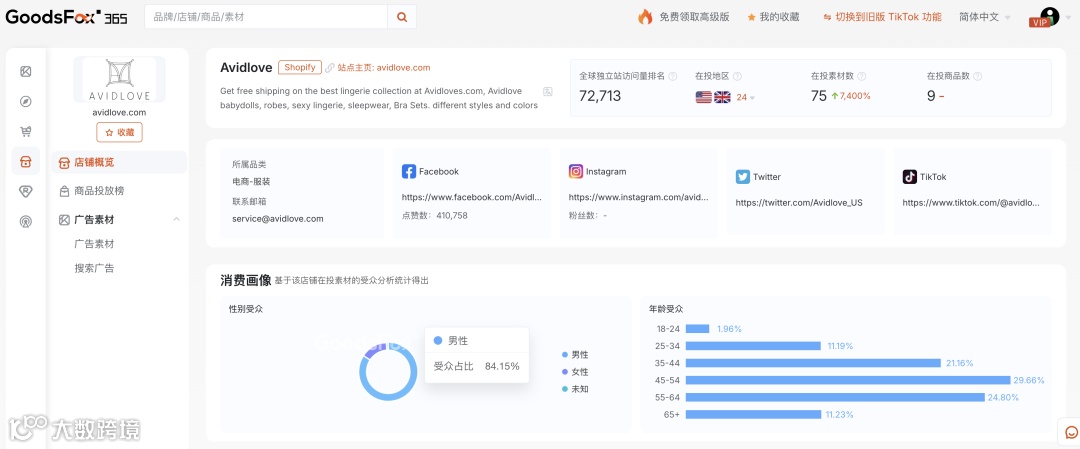
Task: Click the 点赞数: 410,758 text
Action: point(435,216)
